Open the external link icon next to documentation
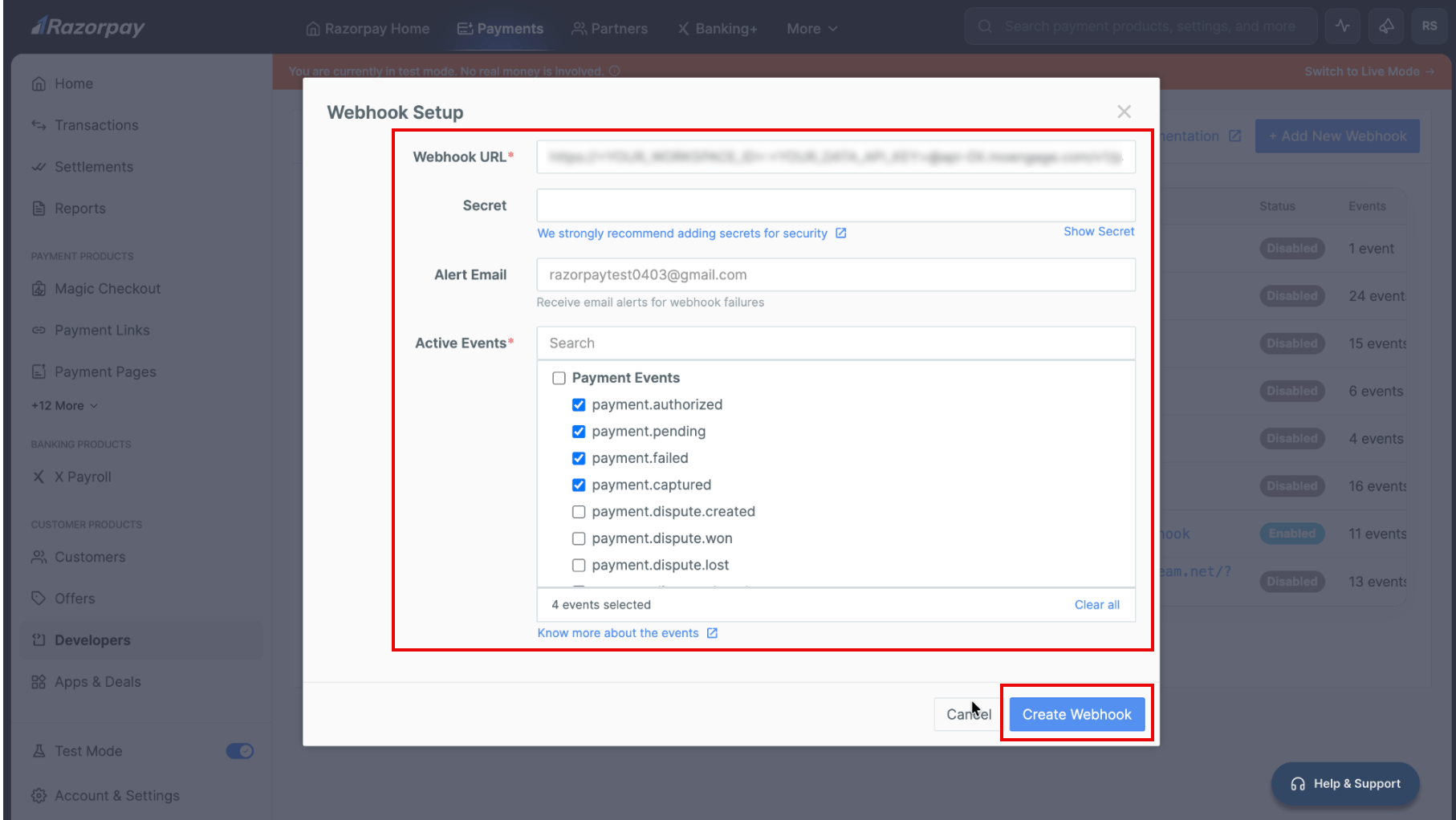The height and width of the screenshot is (820, 1456). [1234, 136]
